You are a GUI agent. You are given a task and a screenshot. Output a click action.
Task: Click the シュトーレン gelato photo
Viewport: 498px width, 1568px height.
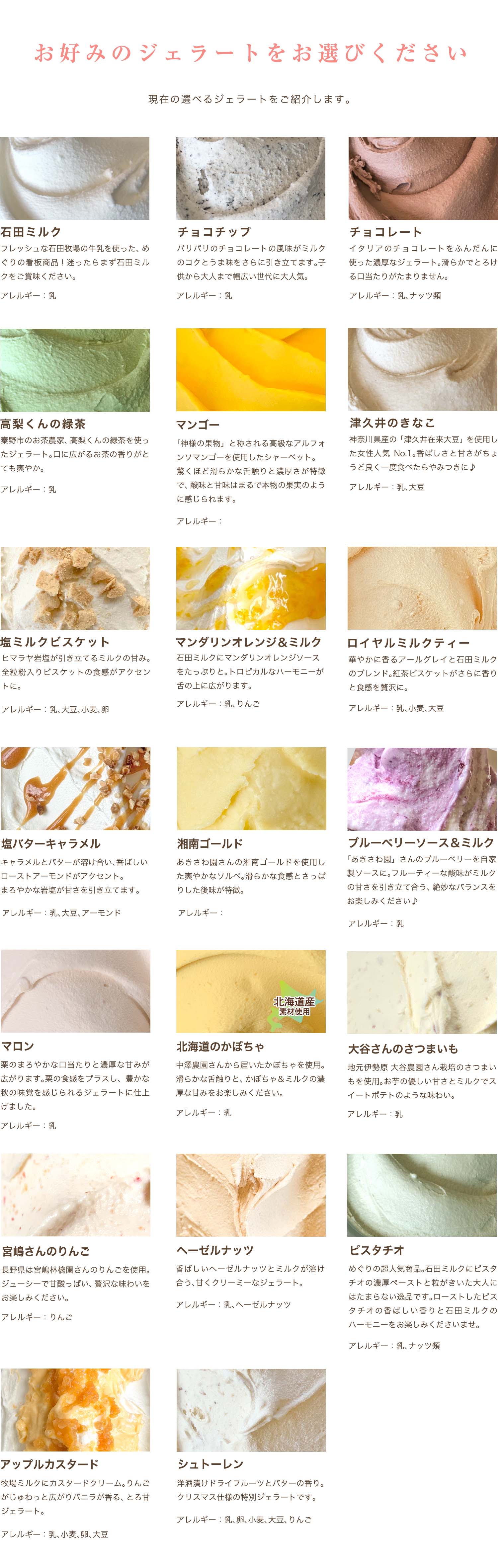(251, 1410)
